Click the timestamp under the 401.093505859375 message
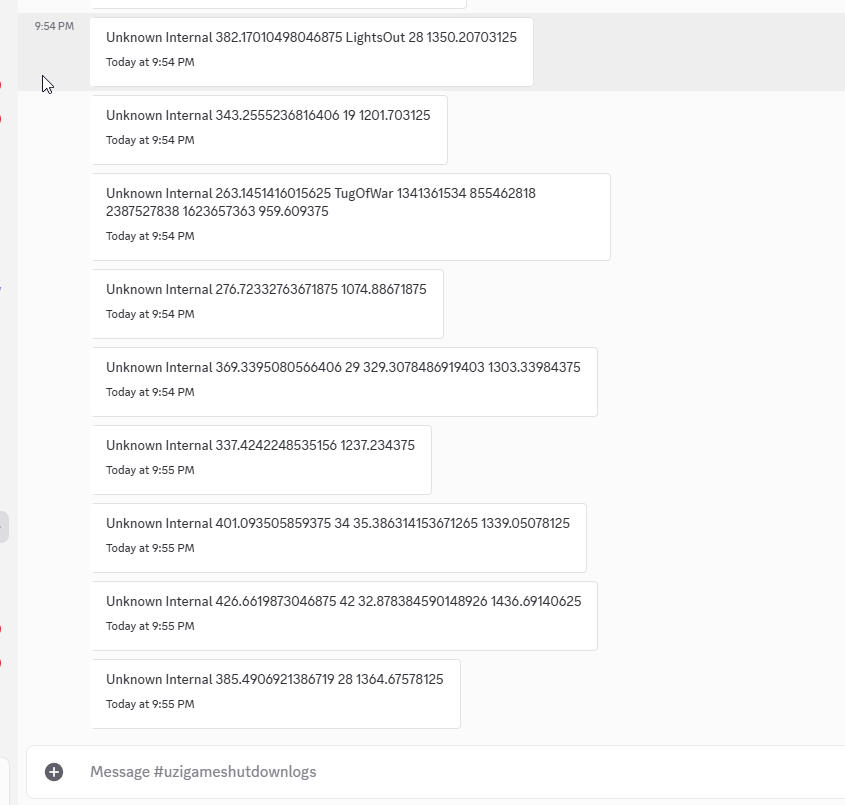Screen dimensions: 845x805 pyautogui.click(x=150, y=548)
